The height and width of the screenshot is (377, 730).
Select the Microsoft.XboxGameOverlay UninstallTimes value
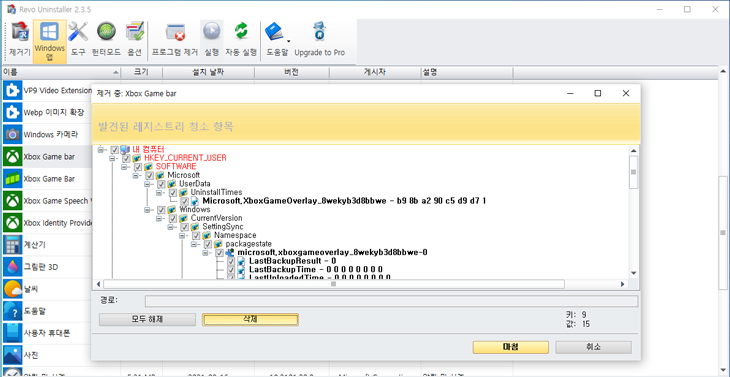pyautogui.click(x=345, y=201)
